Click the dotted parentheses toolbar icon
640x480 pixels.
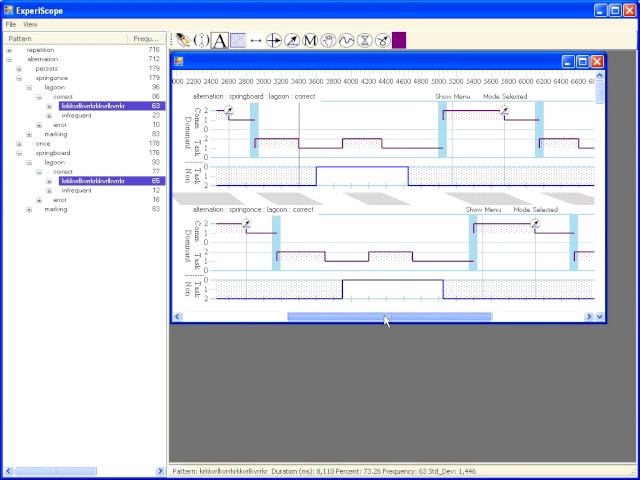tap(201, 40)
